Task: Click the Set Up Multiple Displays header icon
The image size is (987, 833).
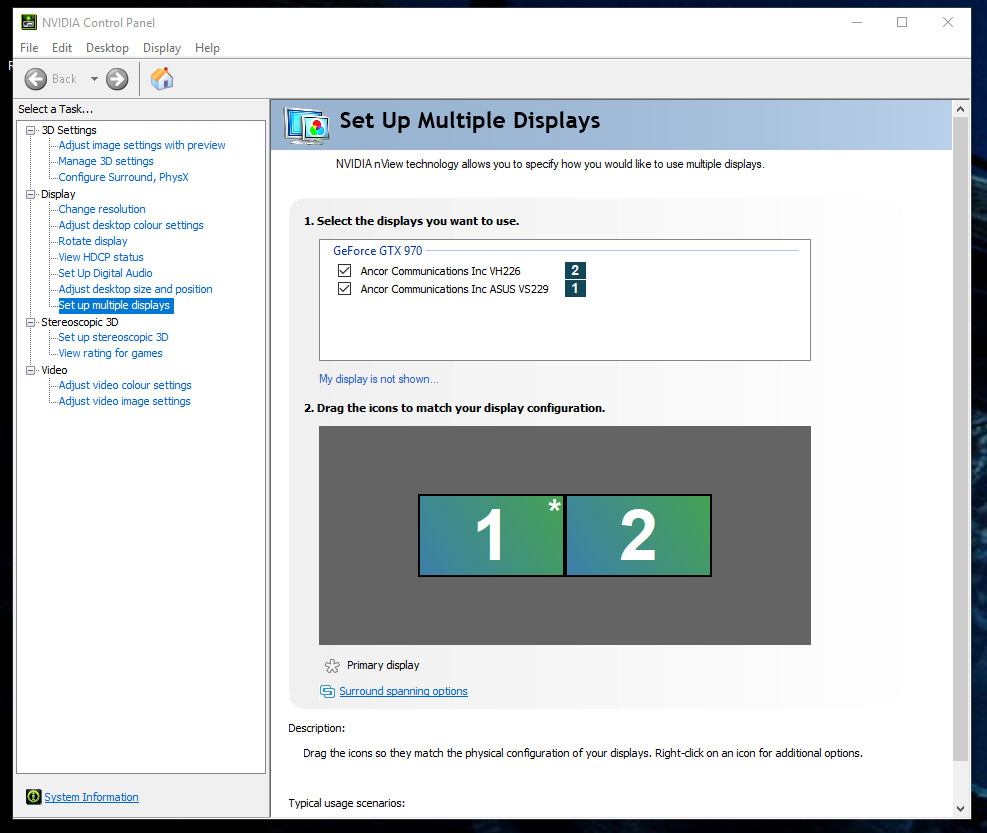Action: 307,125
